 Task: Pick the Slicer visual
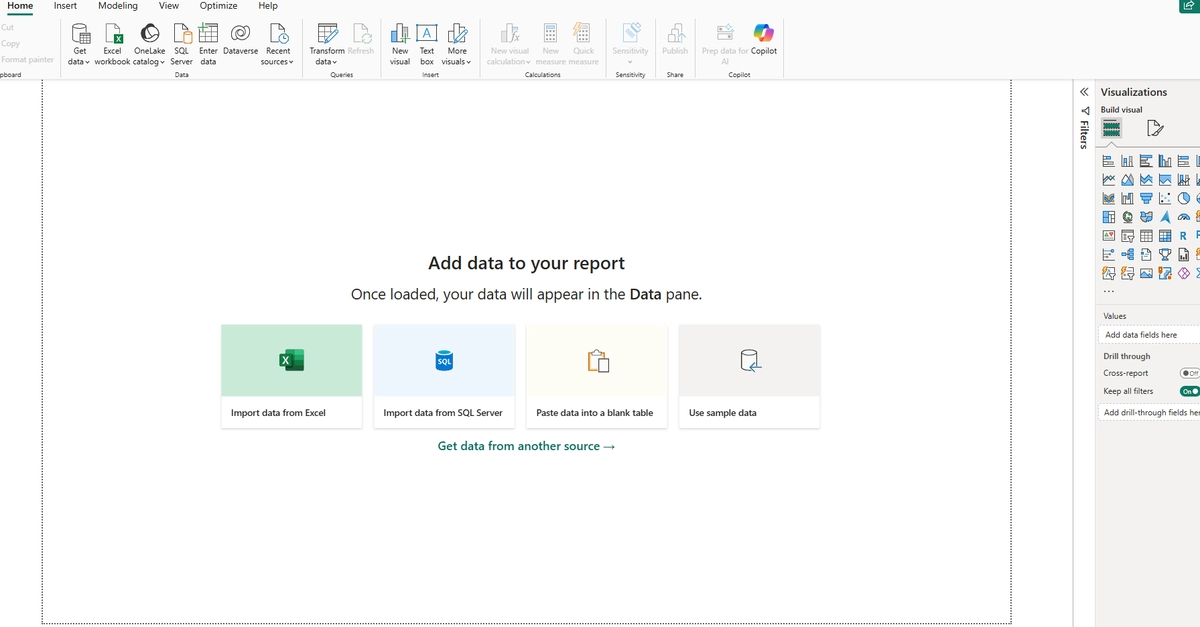click(1127, 236)
